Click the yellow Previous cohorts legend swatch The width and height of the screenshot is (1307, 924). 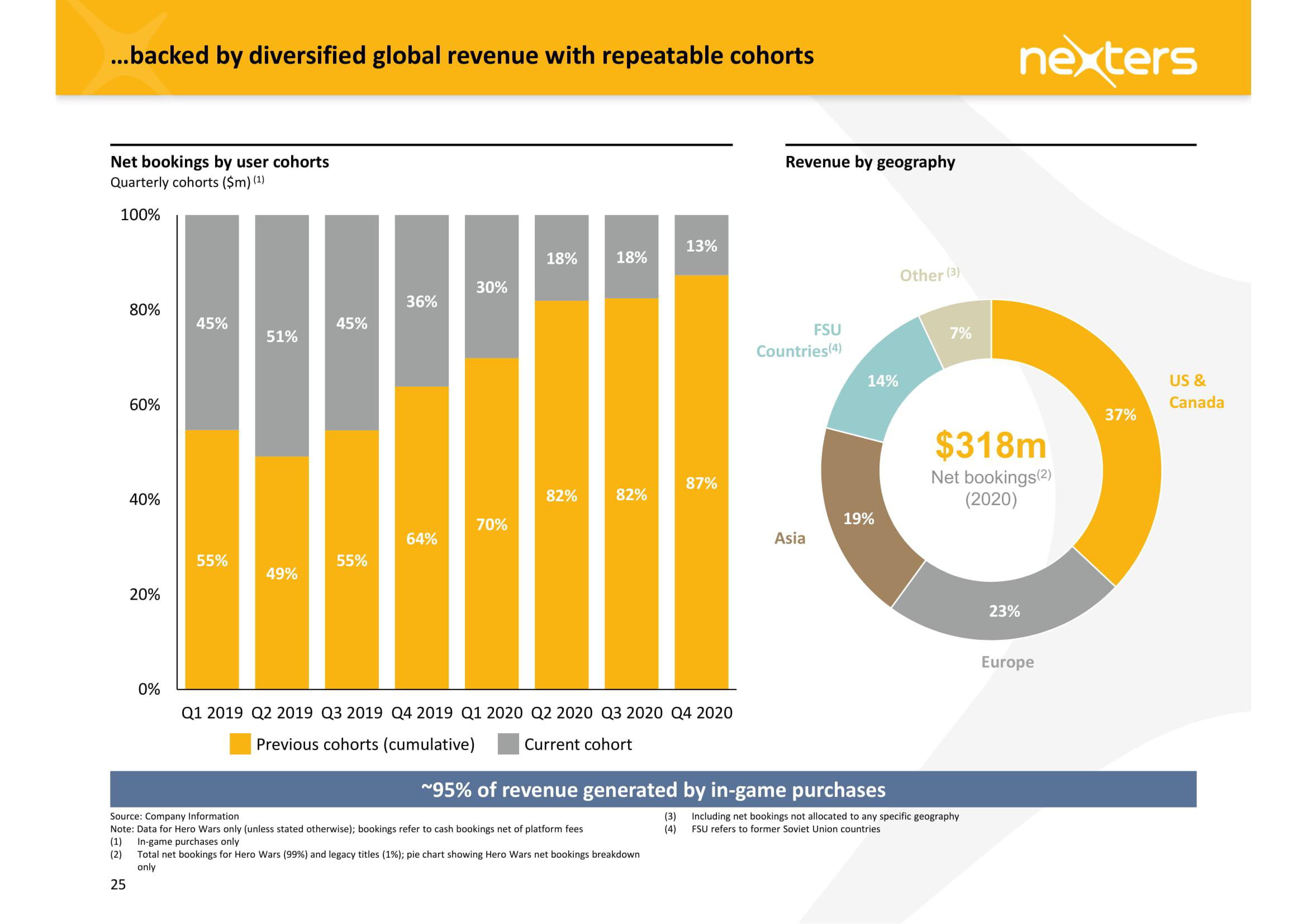(240, 744)
